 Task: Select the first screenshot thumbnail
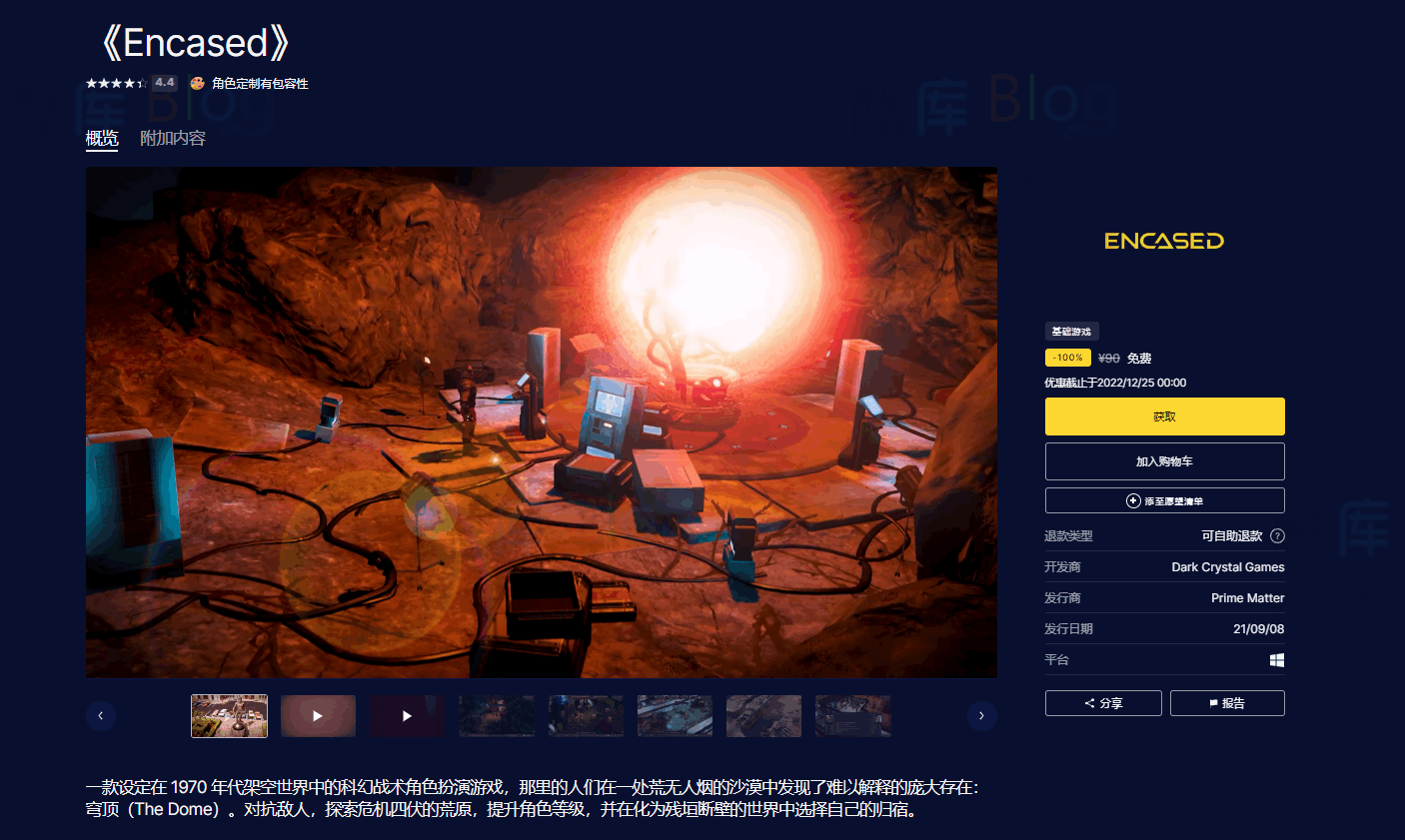(229, 716)
